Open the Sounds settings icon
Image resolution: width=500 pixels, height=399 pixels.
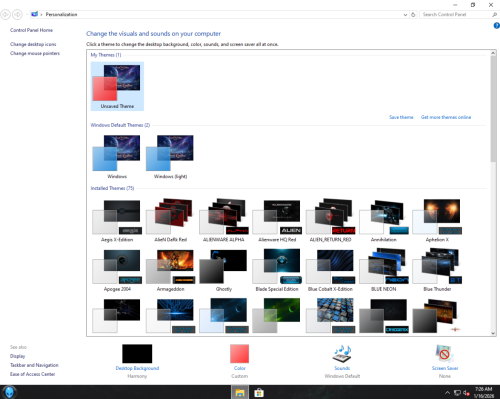point(342,354)
